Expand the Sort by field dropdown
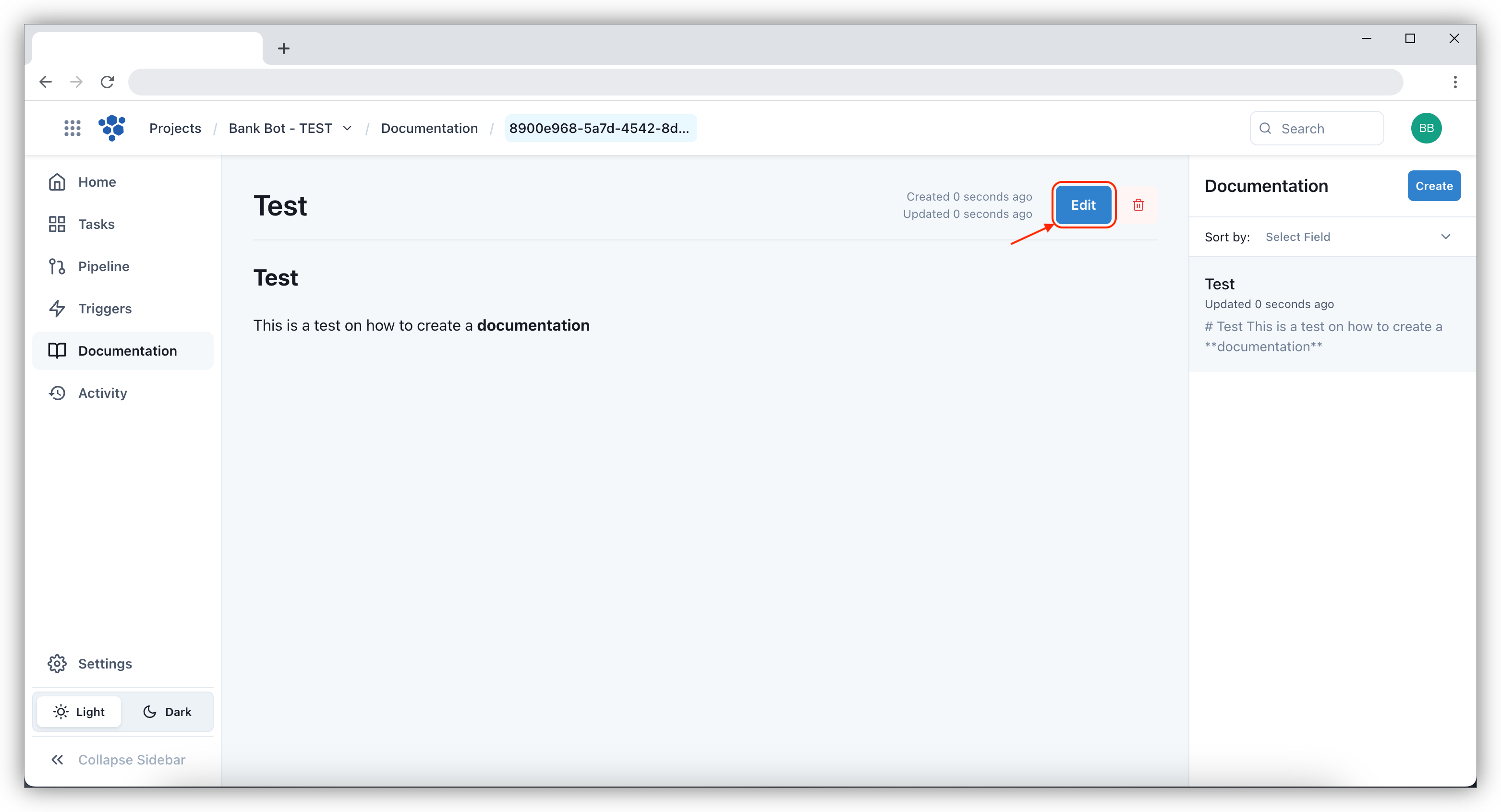Viewport: 1501px width, 812px height. point(1357,237)
